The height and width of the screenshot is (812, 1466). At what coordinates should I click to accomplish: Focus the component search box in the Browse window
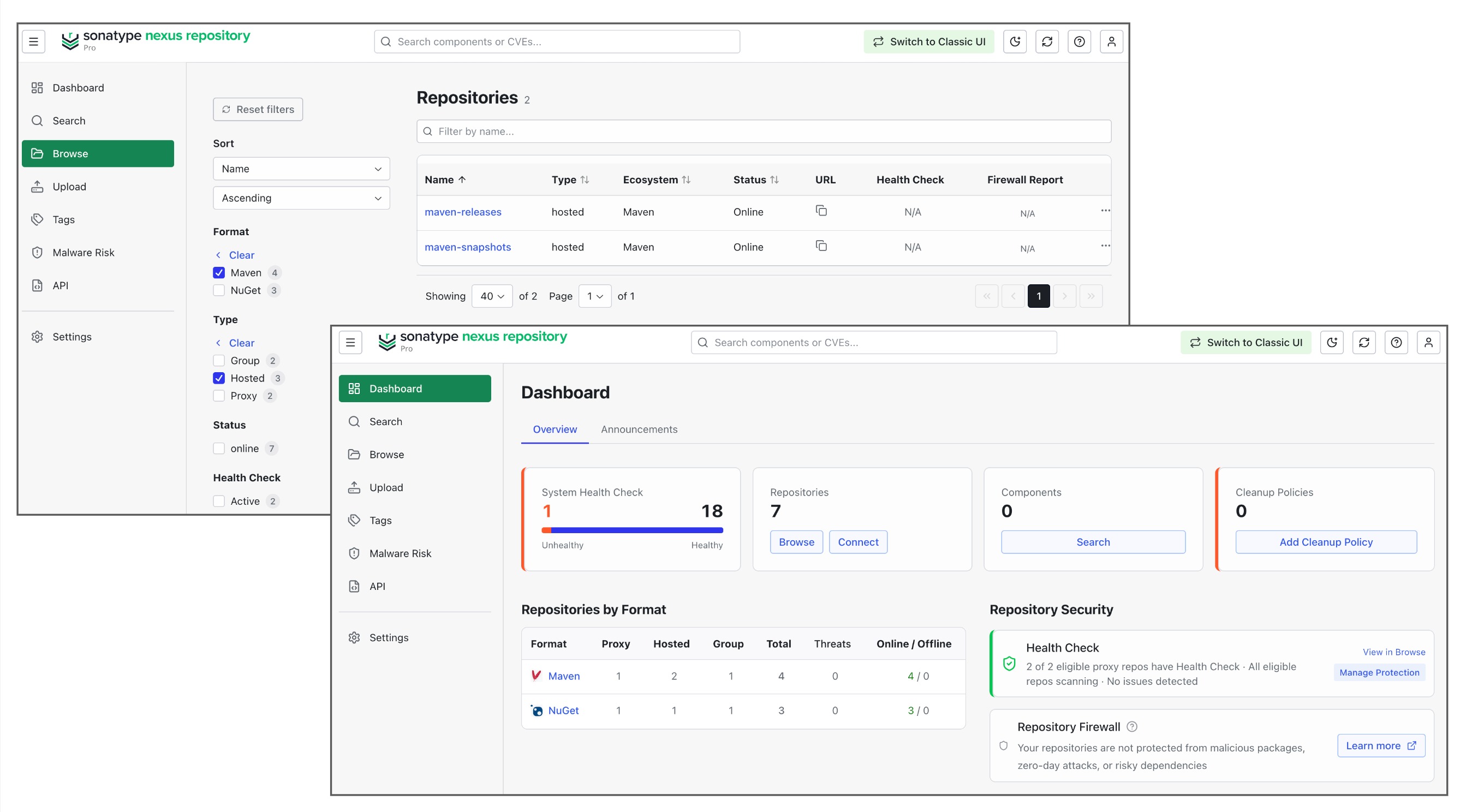click(557, 41)
